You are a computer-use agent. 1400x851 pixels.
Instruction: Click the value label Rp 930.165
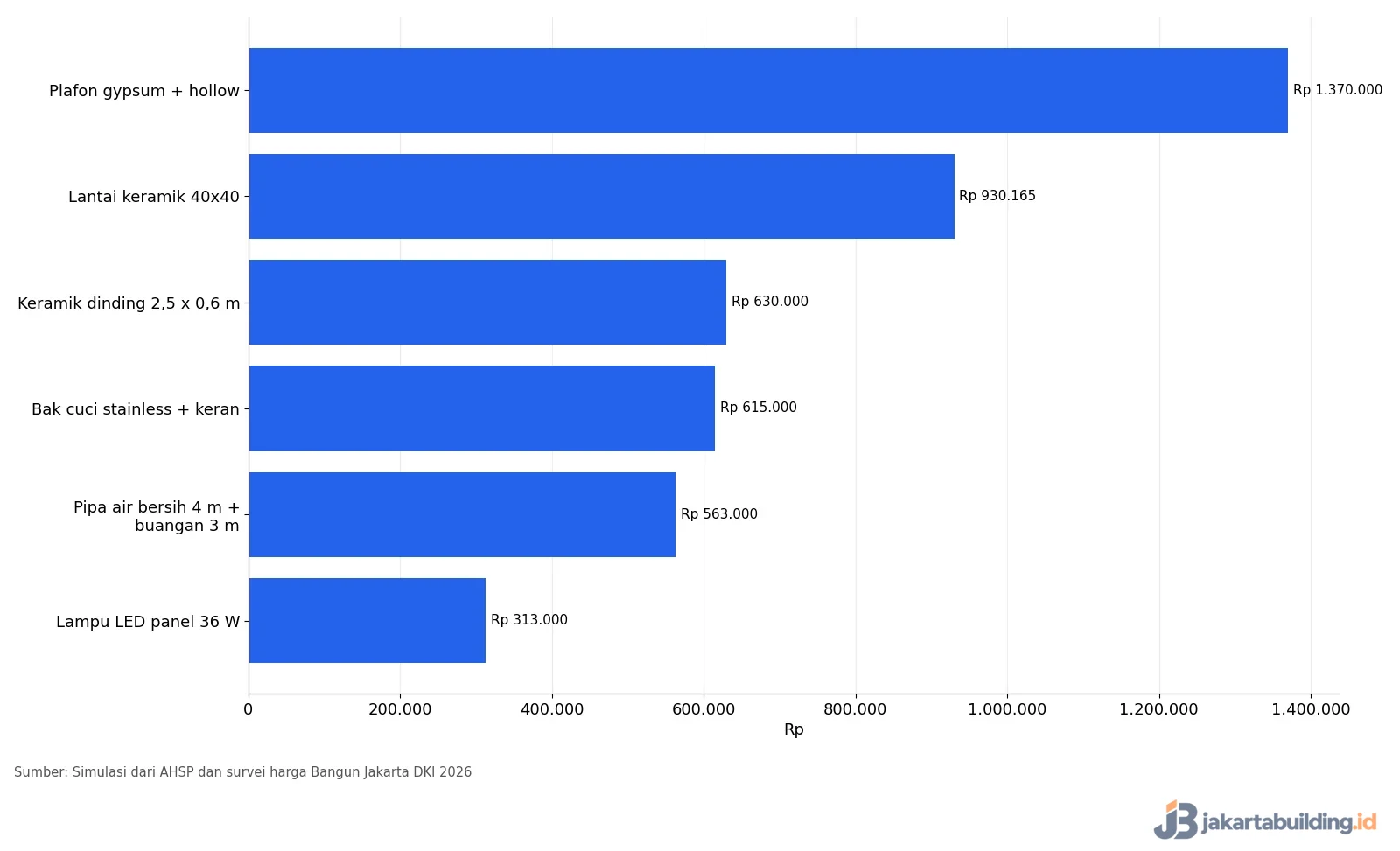click(997, 196)
